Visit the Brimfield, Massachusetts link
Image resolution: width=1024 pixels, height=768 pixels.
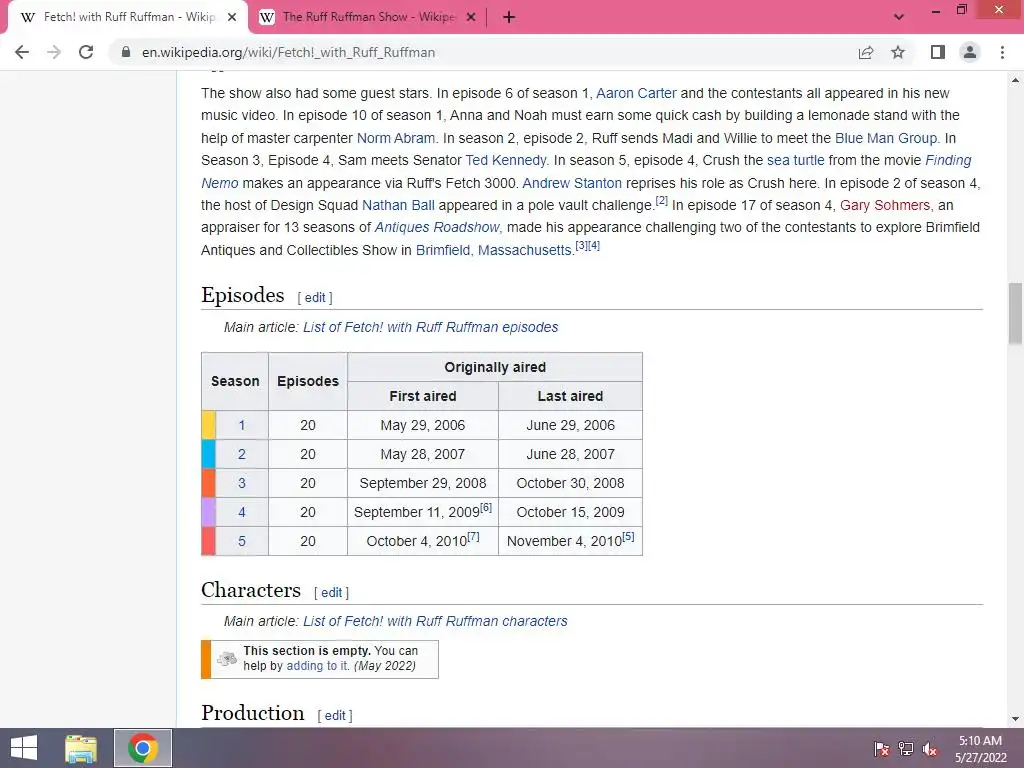494,251
